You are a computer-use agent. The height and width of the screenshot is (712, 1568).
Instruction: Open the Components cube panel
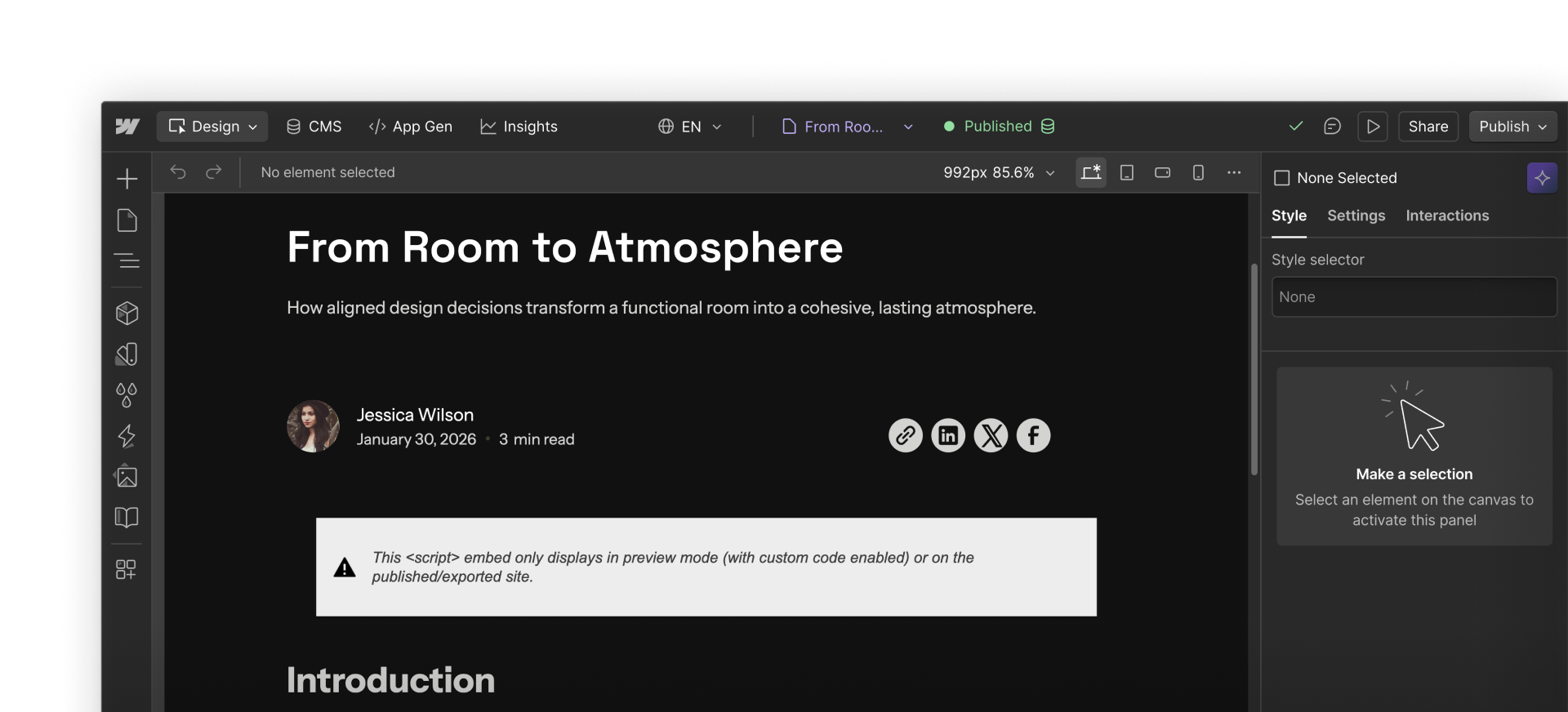tap(127, 314)
